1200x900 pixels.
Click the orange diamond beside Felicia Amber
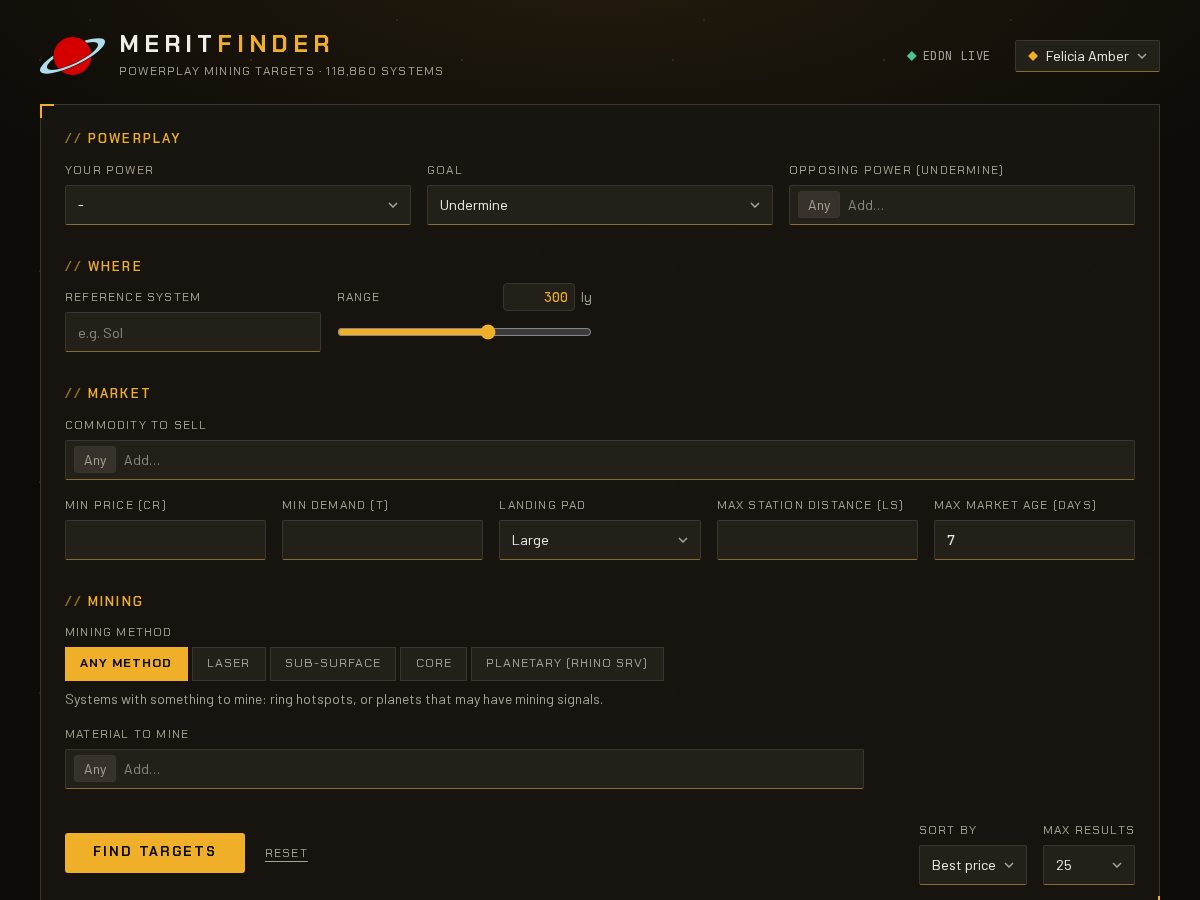click(x=1033, y=56)
